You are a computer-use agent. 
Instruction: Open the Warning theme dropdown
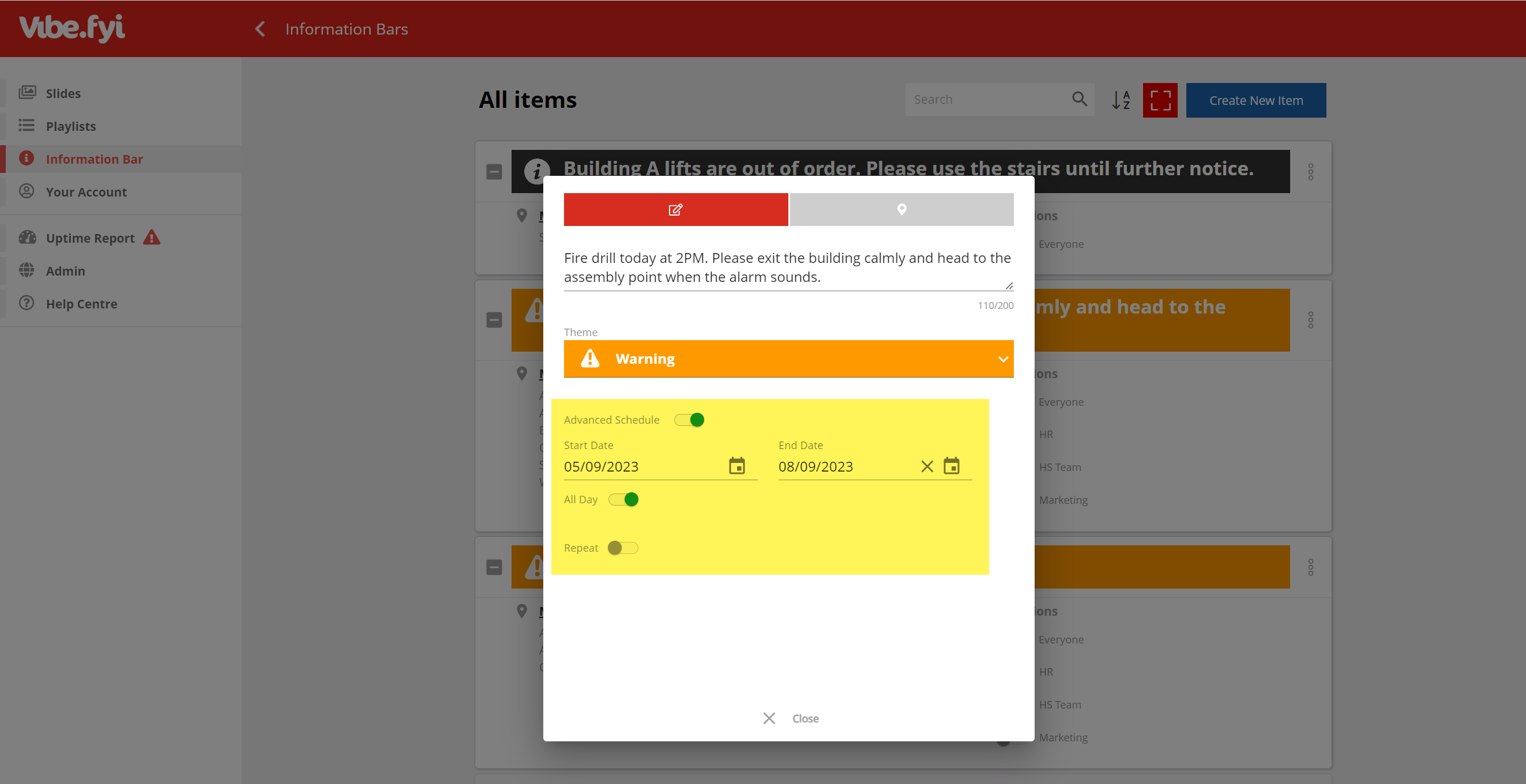click(x=788, y=359)
